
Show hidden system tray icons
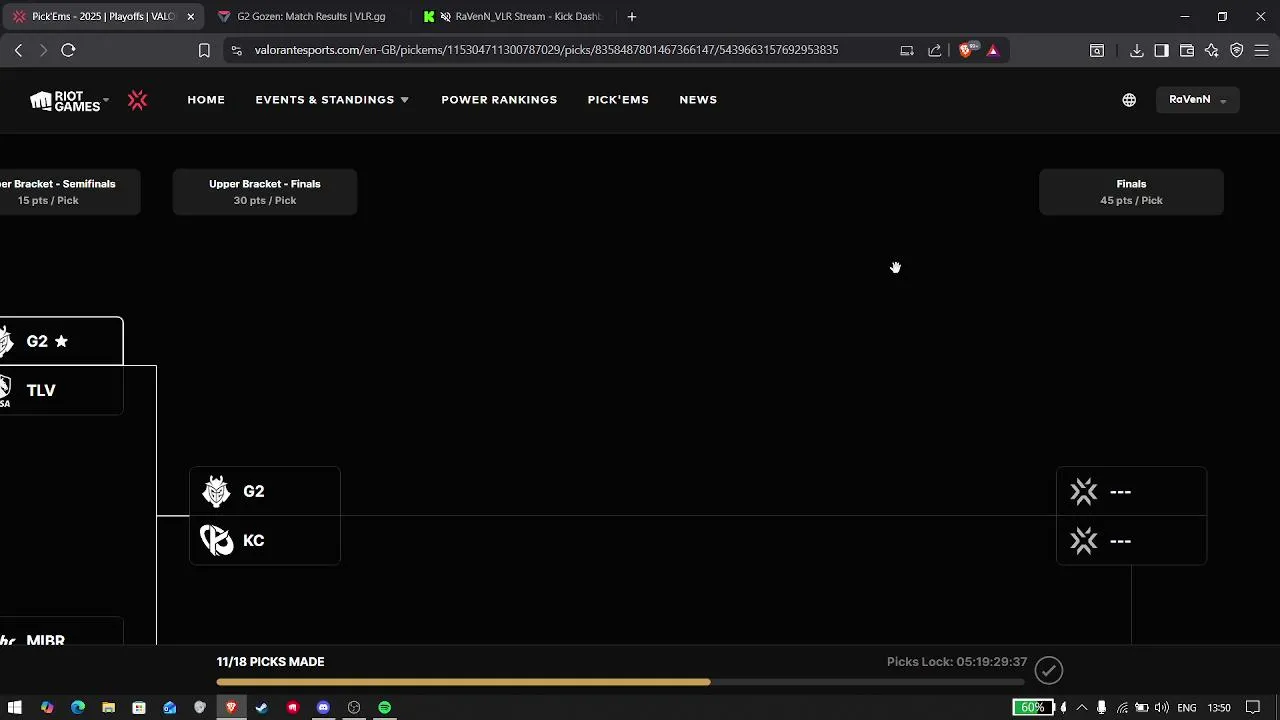(x=1082, y=708)
